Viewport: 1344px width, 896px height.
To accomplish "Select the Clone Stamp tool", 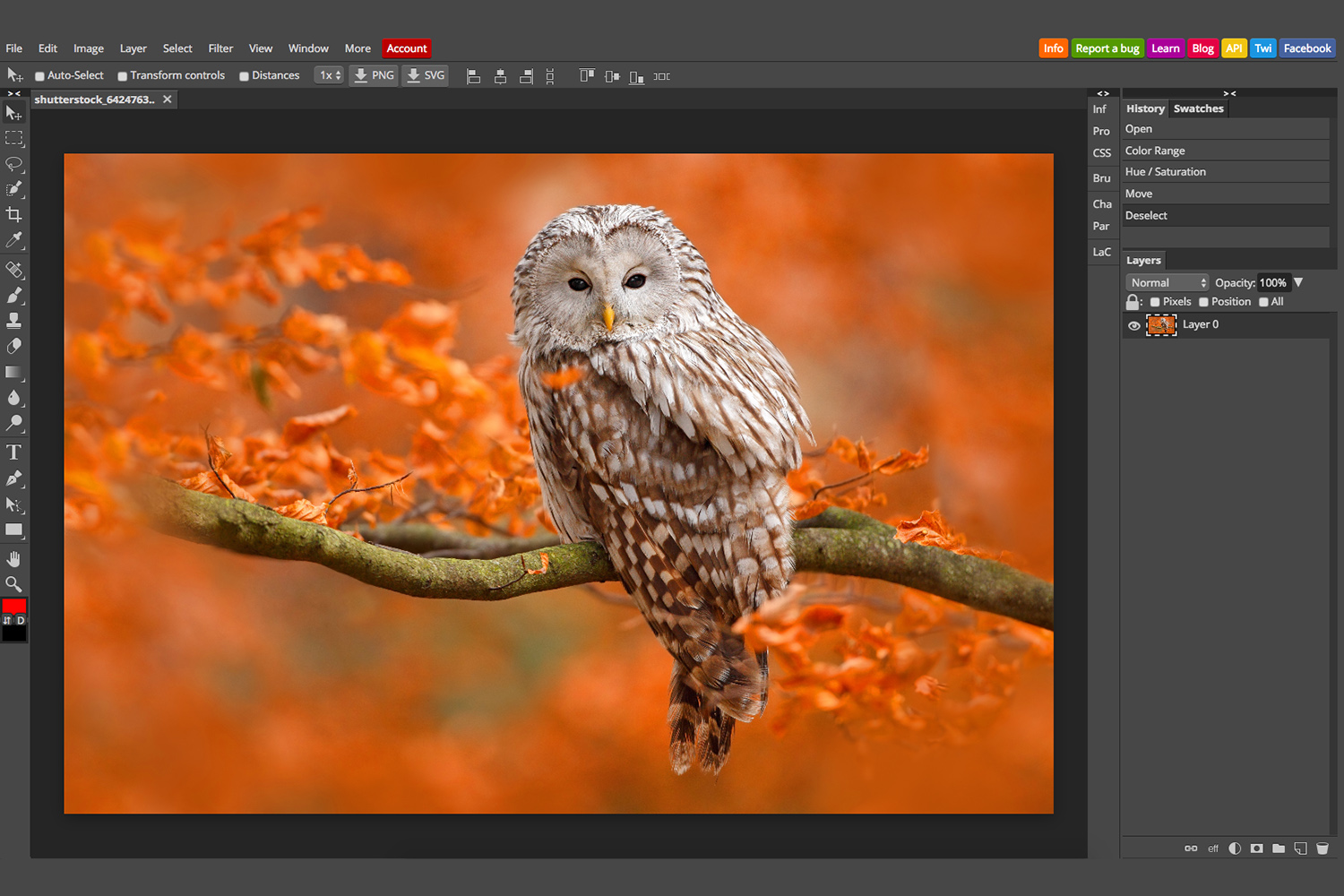I will click(x=14, y=320).
